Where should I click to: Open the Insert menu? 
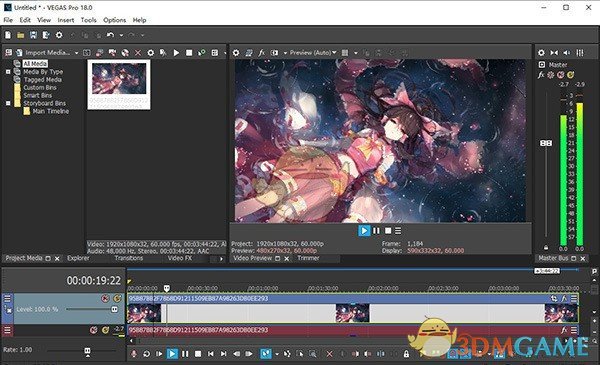(66, 20)
